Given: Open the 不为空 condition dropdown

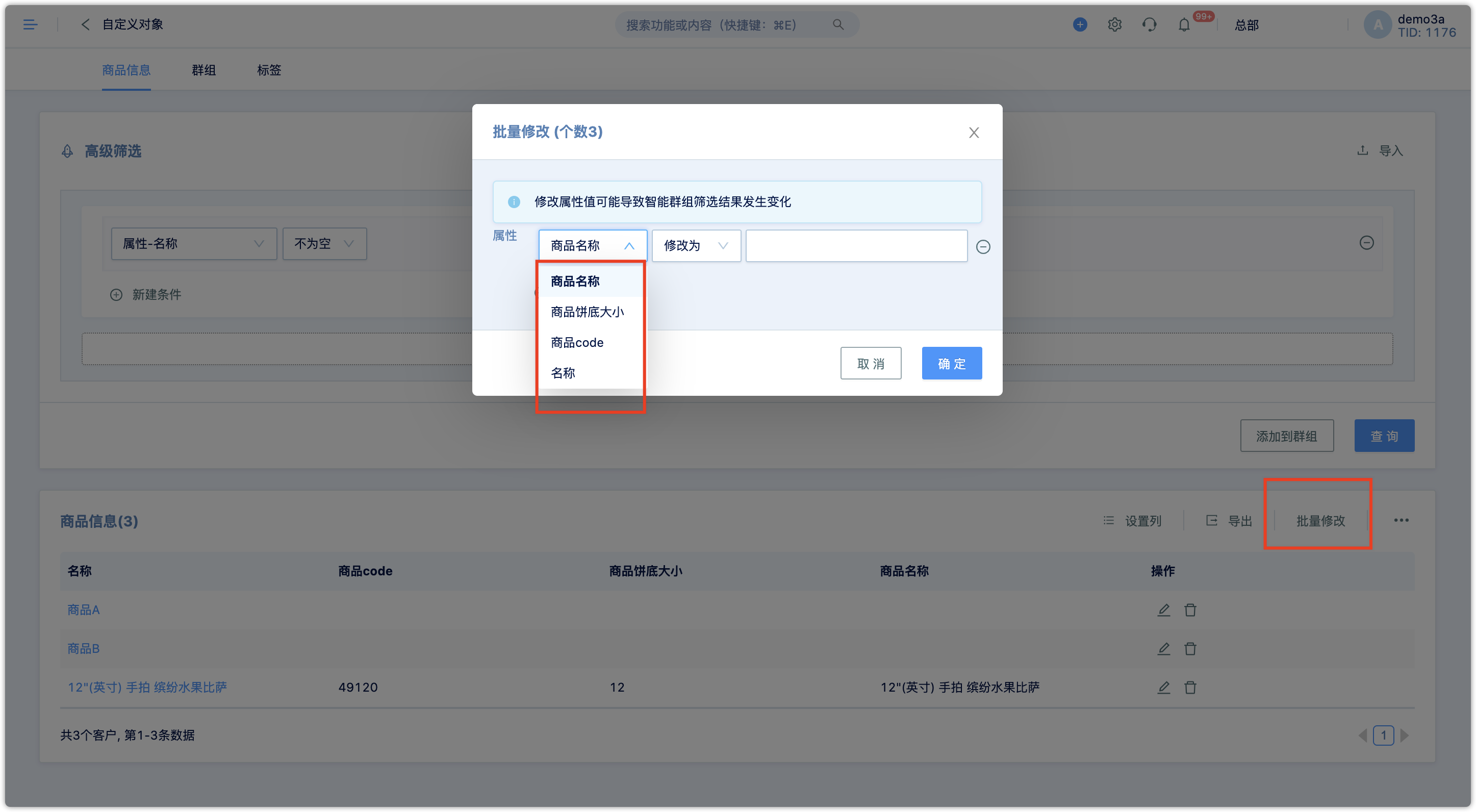Looking at the screenshot, I should tap(324, 243).
